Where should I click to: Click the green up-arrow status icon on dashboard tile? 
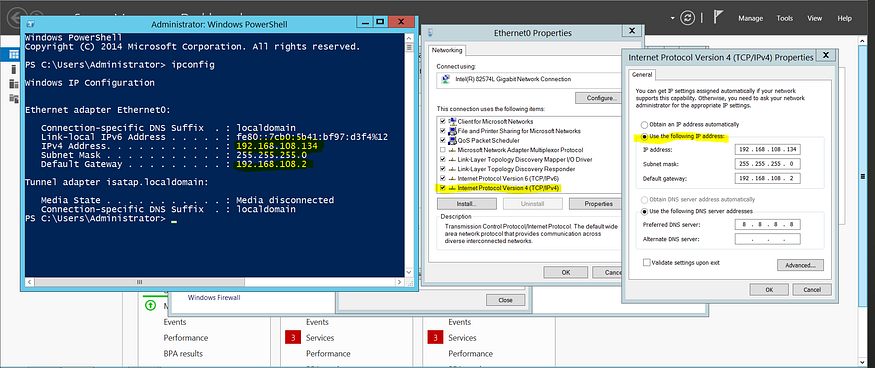pyautogui.click(x=151, y=305)
